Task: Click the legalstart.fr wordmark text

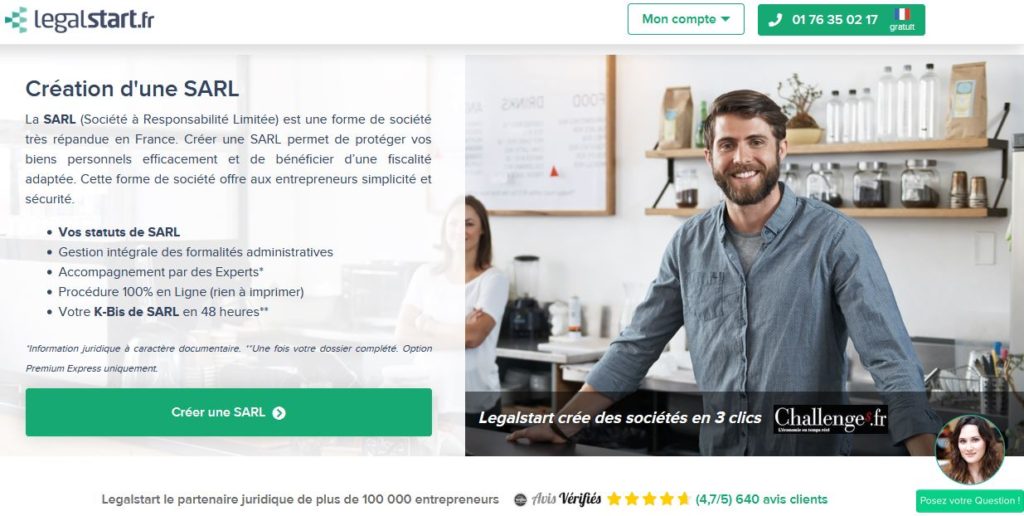Action: pyautogui.click(x=94, y=20)
